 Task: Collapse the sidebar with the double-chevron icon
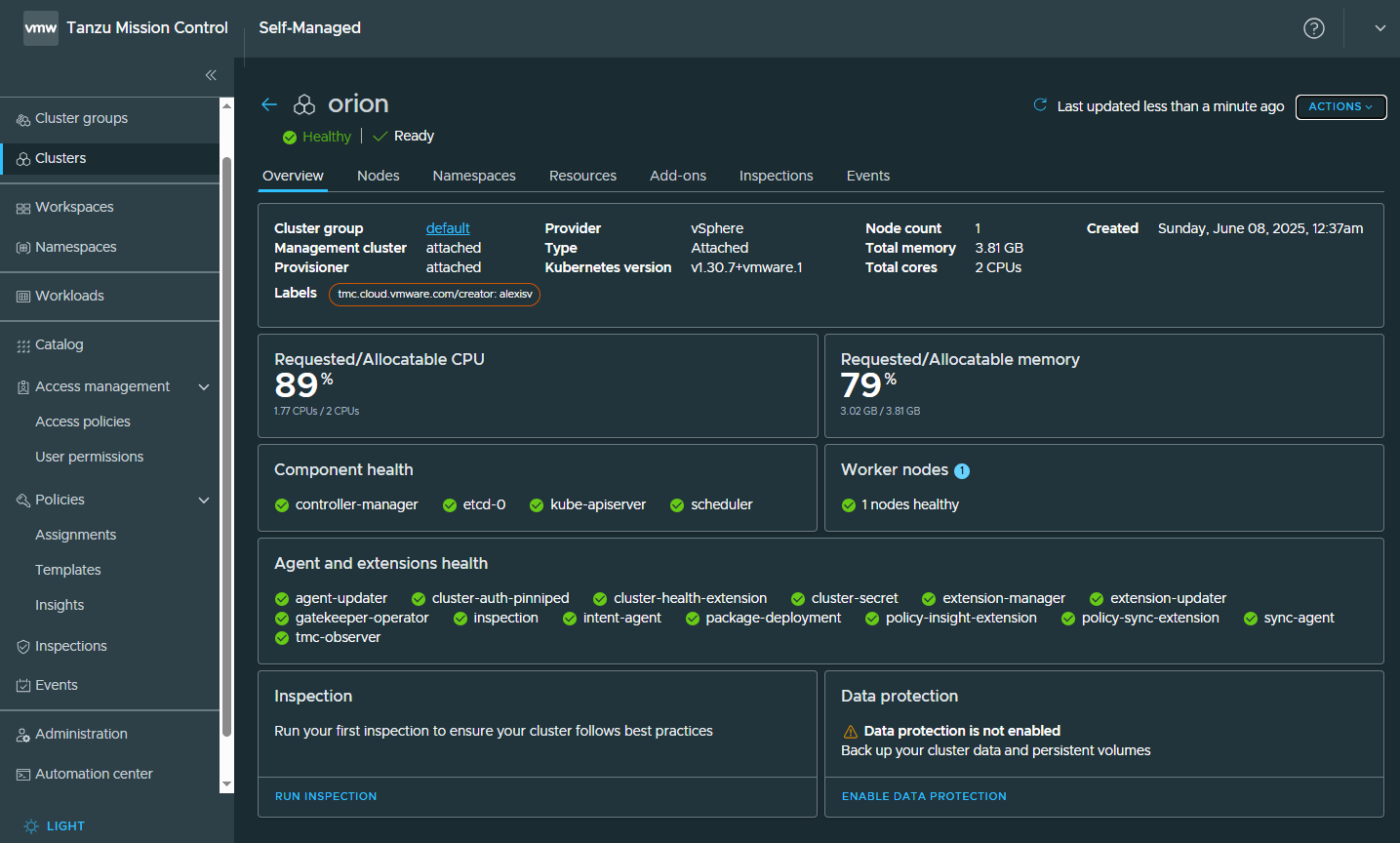(x=211, y=75)
